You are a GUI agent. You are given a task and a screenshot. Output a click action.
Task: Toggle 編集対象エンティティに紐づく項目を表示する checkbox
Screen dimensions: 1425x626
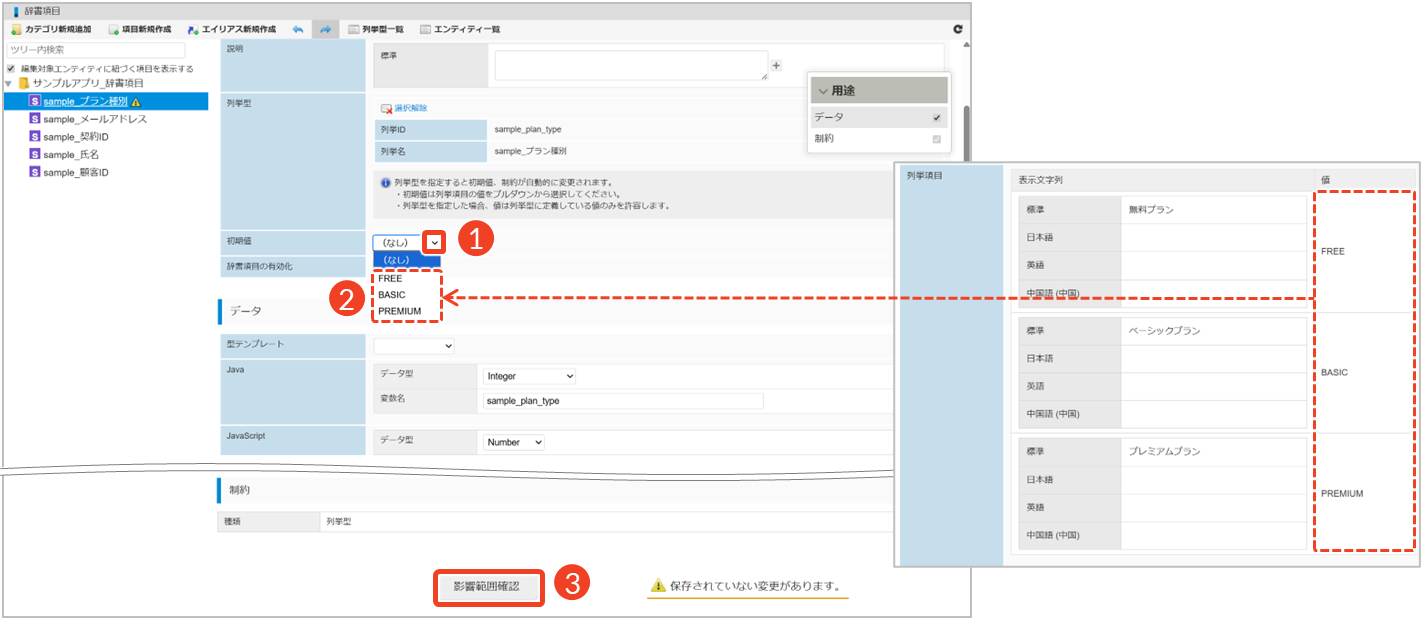tap(11, 69)
